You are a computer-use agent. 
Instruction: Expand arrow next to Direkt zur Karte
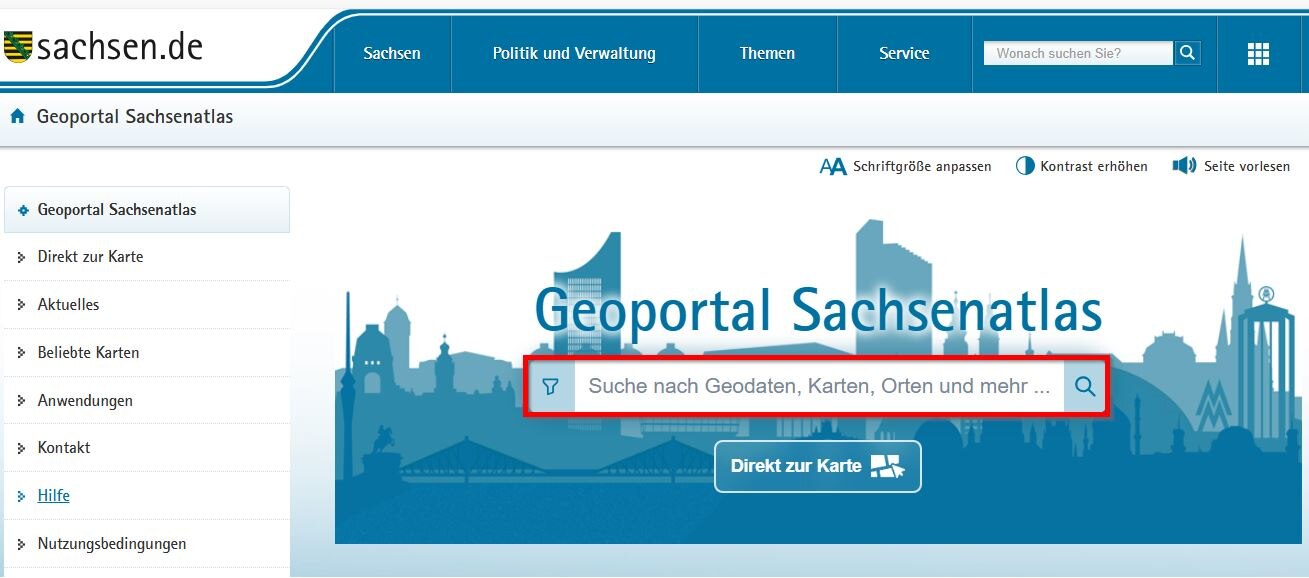click(x=22, y=257)
